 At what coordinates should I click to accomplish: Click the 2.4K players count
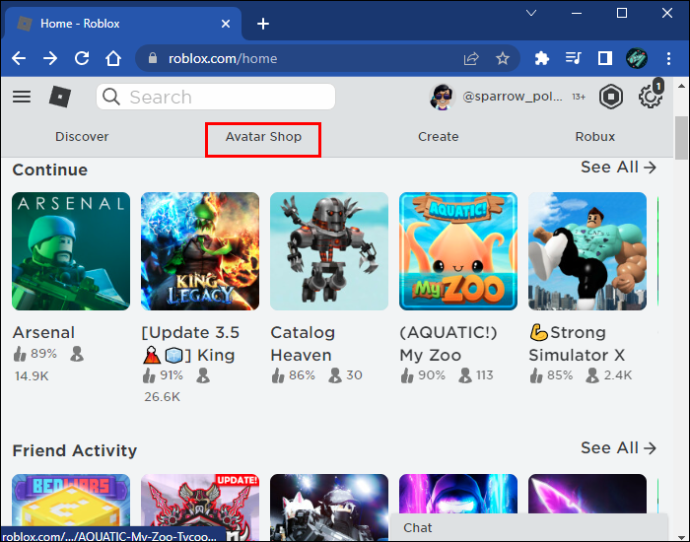(618, 375)
